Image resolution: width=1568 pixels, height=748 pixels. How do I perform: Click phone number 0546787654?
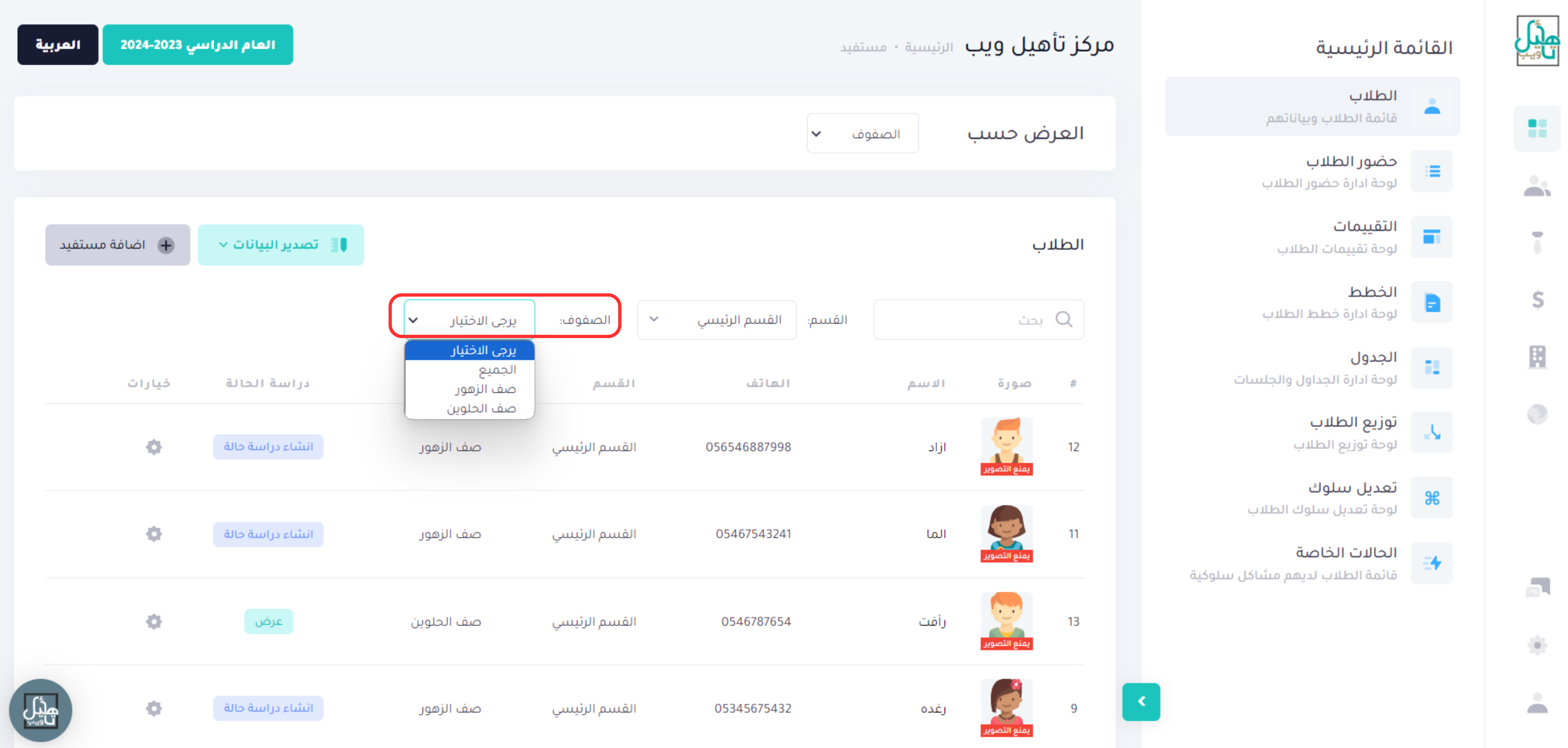coord(756,622)
